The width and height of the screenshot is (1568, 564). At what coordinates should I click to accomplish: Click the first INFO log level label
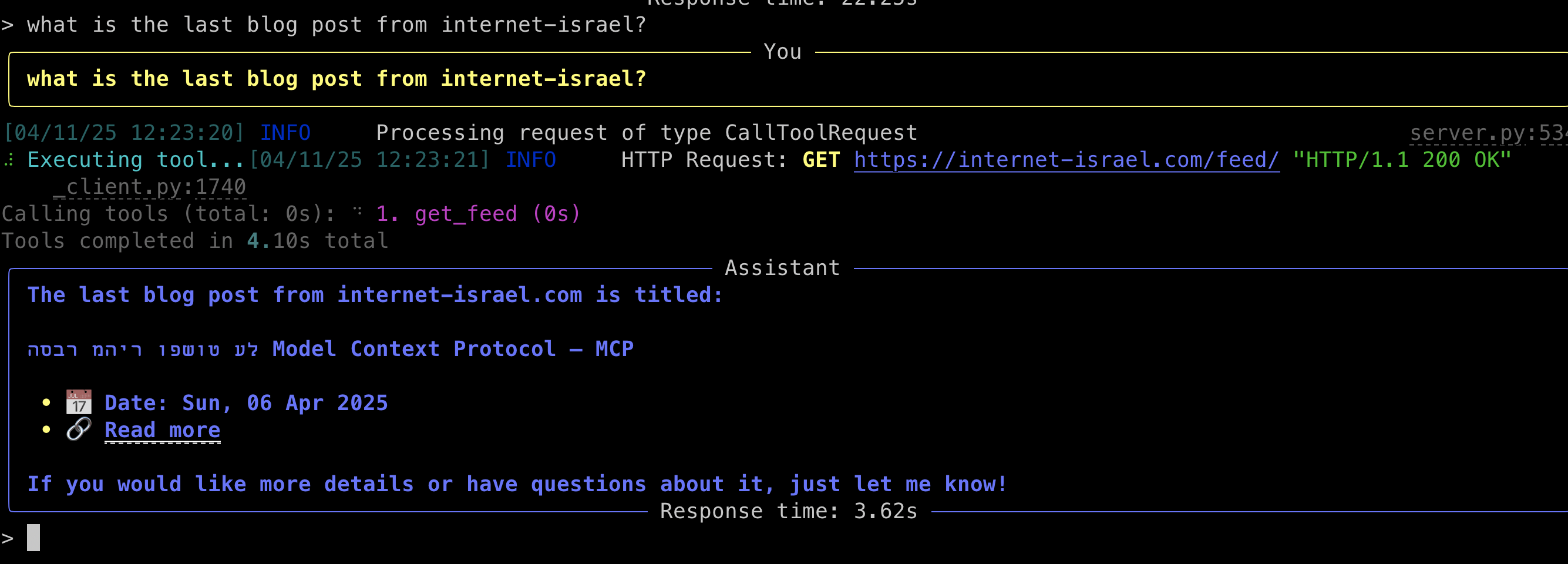285,133
